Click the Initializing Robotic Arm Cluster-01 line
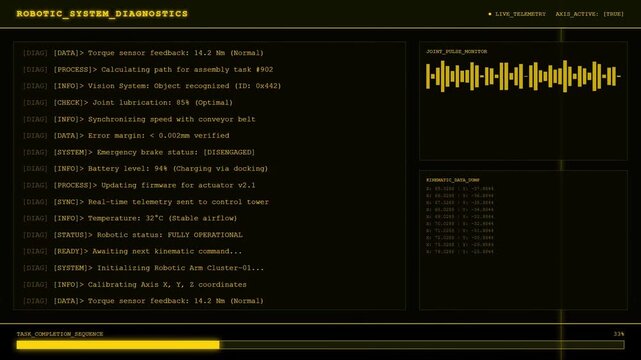Viewport: 641px width, 360px height. [143, 268]
